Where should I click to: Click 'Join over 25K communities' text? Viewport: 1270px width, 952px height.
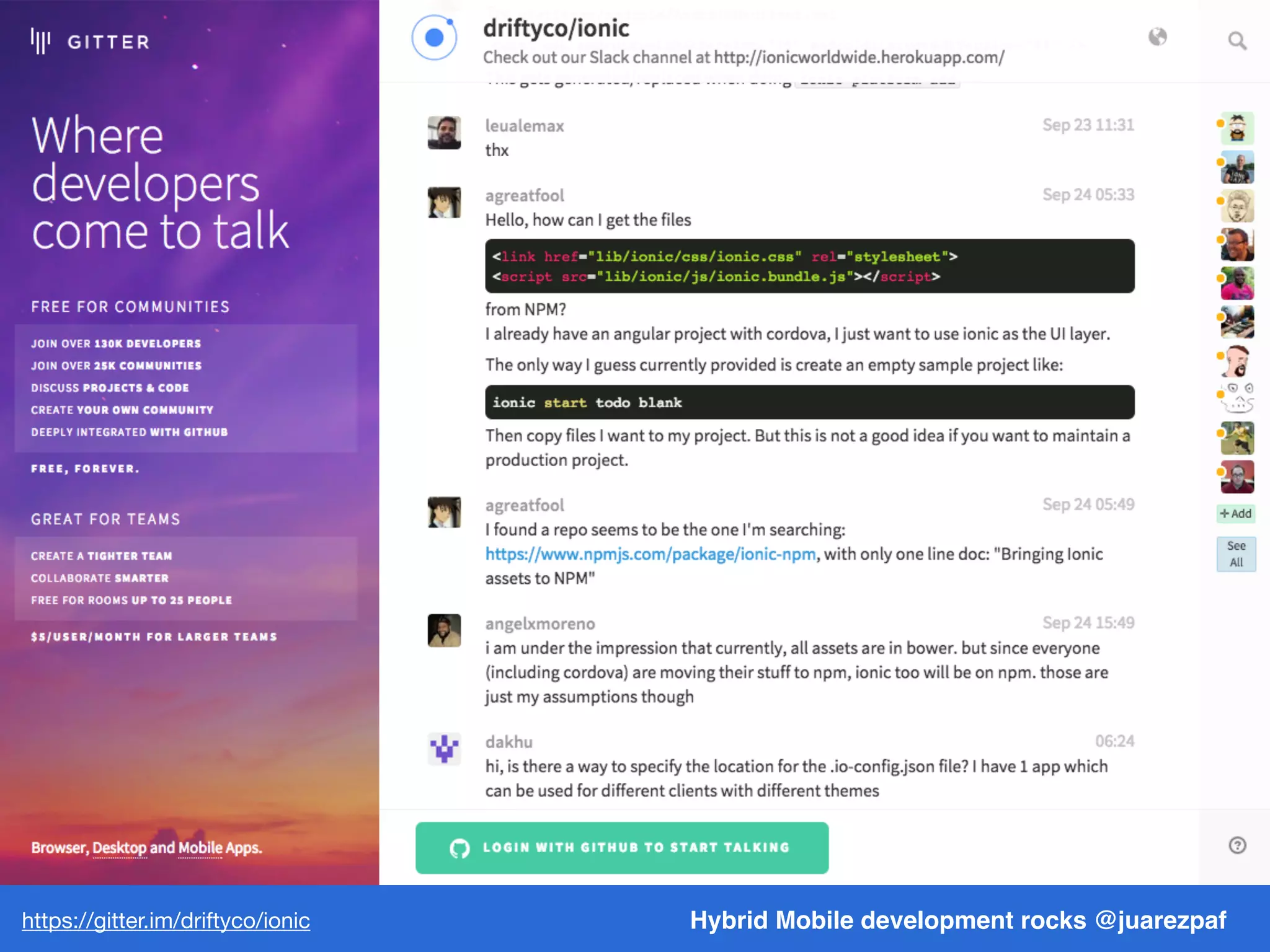(117, 366)
